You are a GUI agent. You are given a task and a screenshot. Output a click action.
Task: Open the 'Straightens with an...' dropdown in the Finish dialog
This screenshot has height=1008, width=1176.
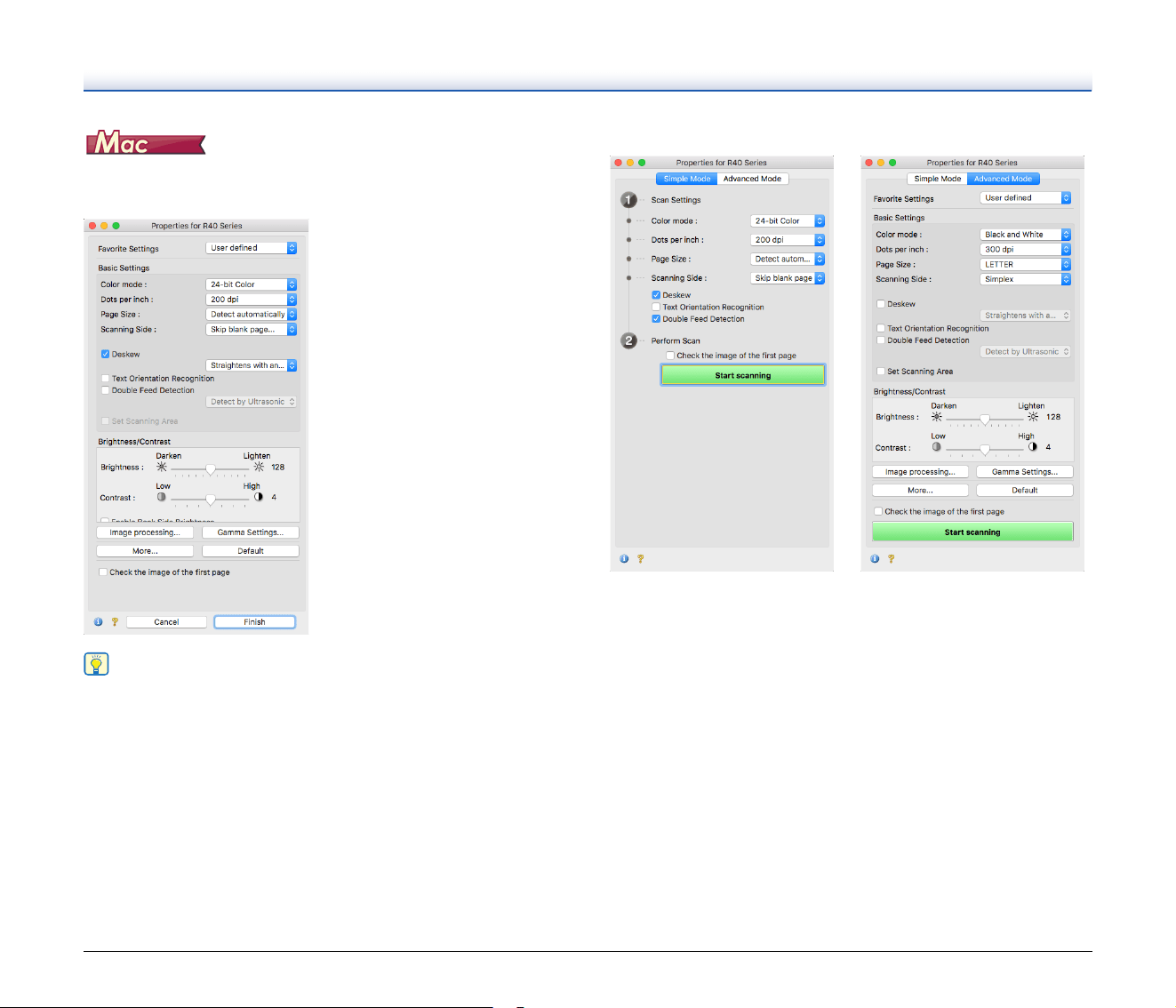point(251,365)
